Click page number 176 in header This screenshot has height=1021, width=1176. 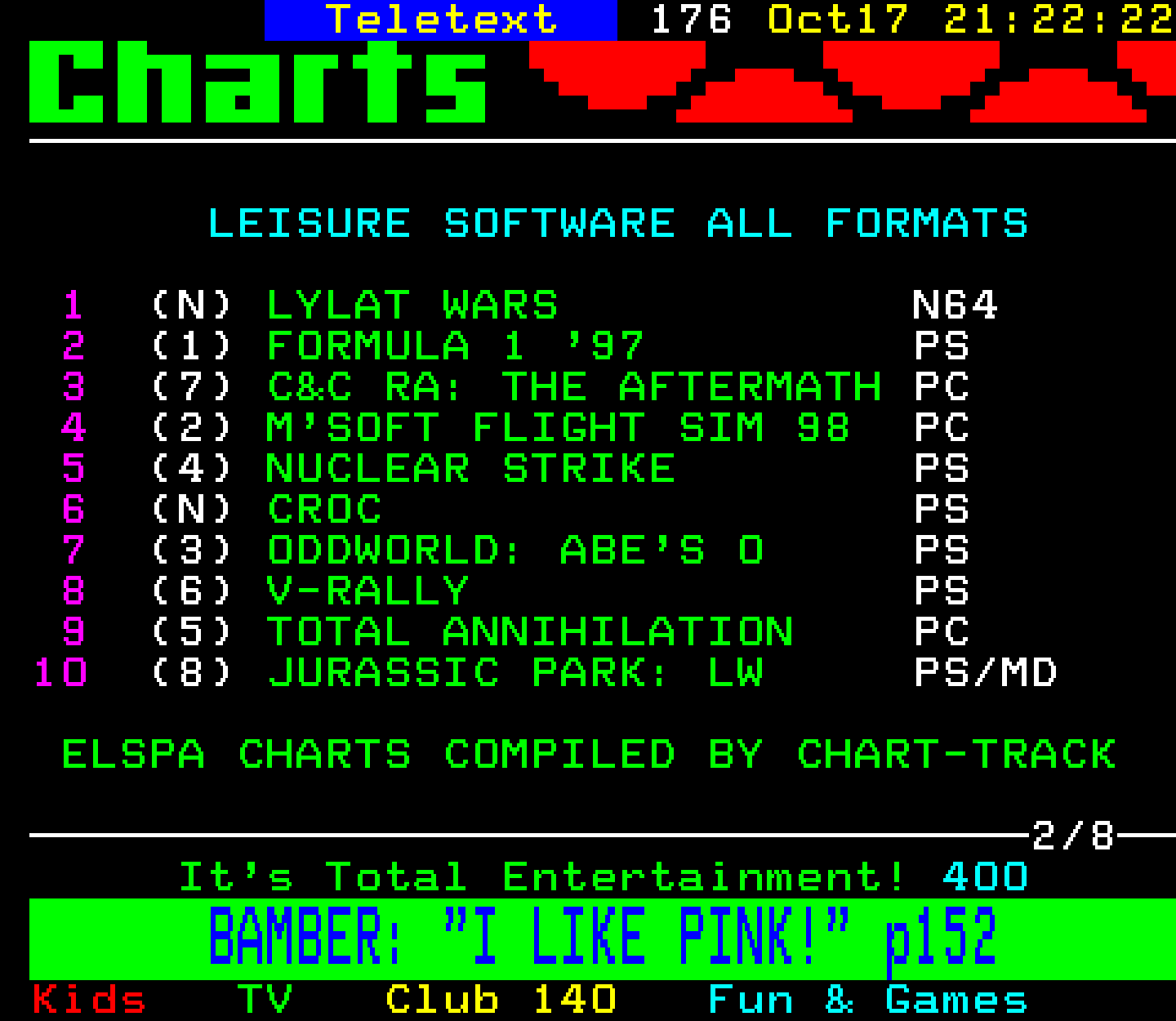click(692, 20)
